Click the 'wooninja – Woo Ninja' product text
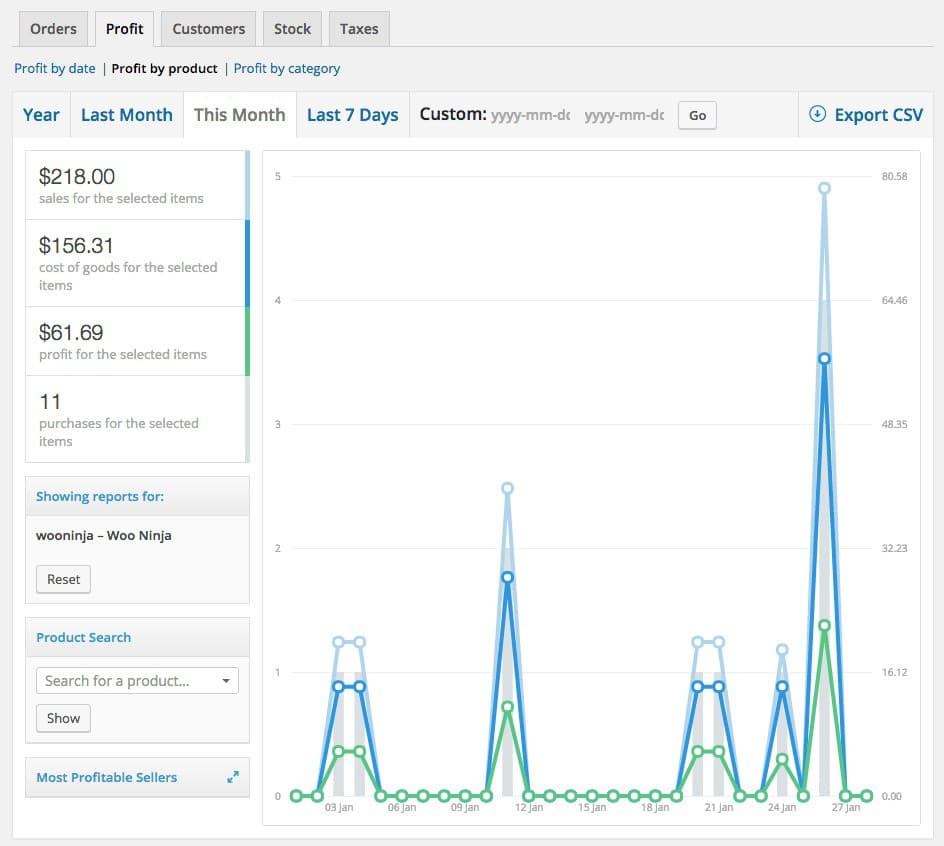Viewport: 944px width, 846px height. [x=104, y=535]
